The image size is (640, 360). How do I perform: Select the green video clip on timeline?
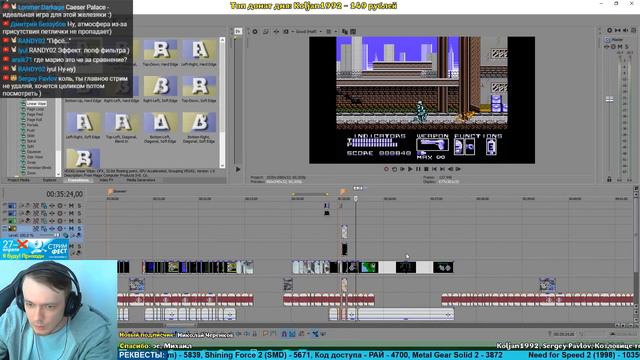coord(369,267)
